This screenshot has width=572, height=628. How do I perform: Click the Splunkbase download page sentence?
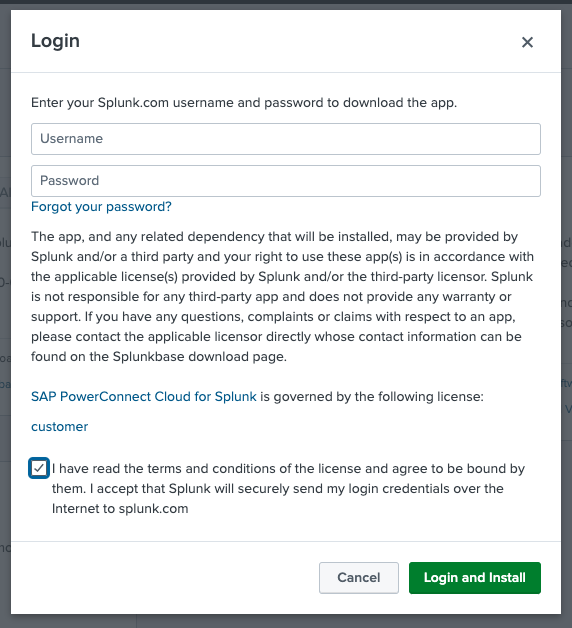pos(159,356)
